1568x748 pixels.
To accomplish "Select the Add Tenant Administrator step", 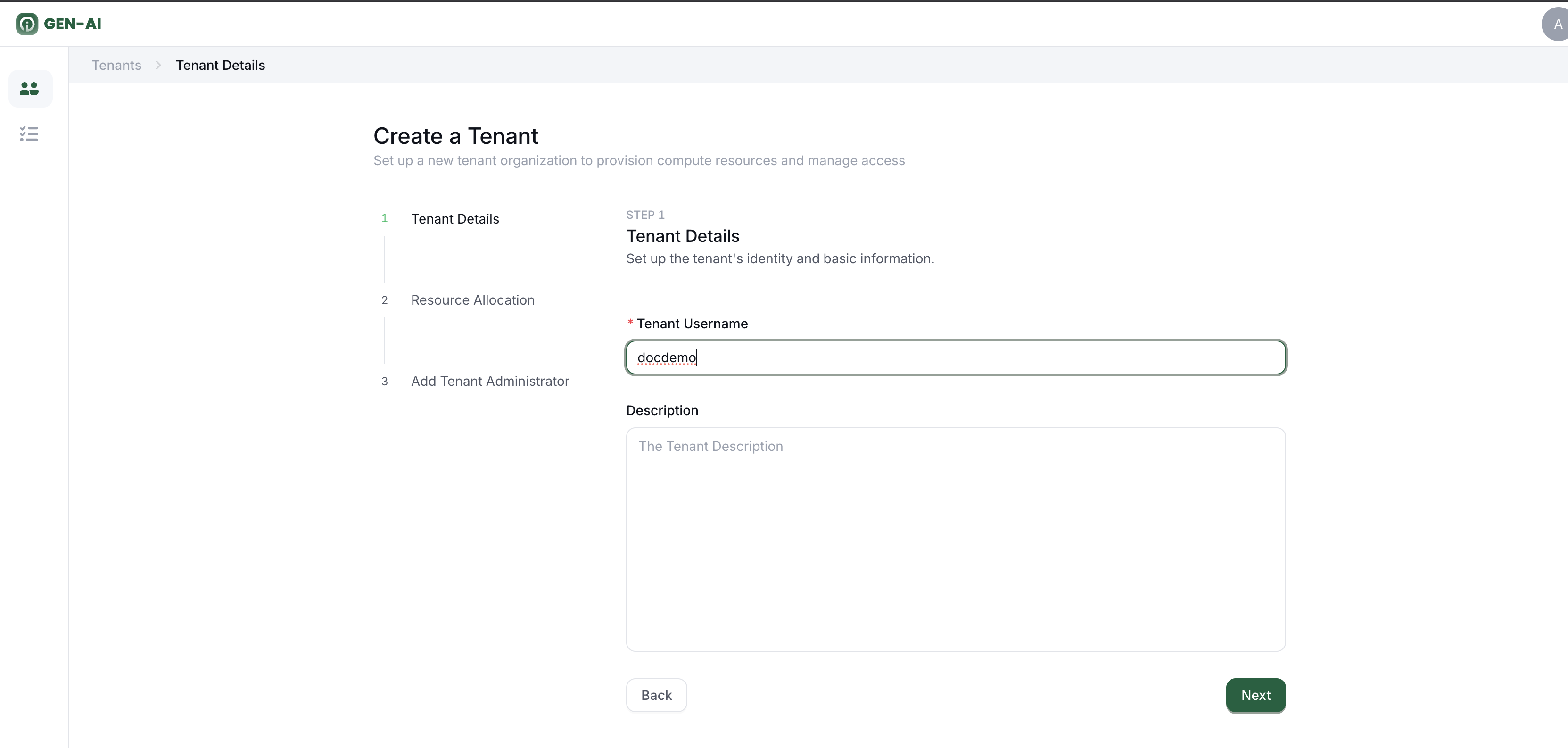I will click(490, 381).
